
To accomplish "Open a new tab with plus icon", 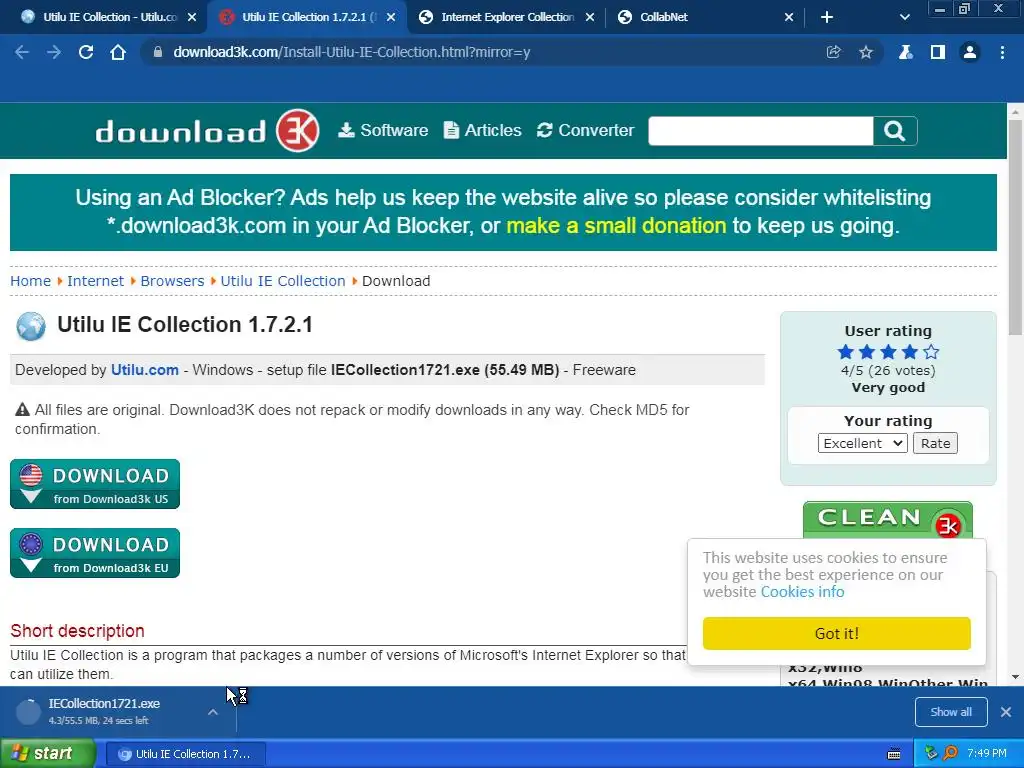I will tap(827, 17).
